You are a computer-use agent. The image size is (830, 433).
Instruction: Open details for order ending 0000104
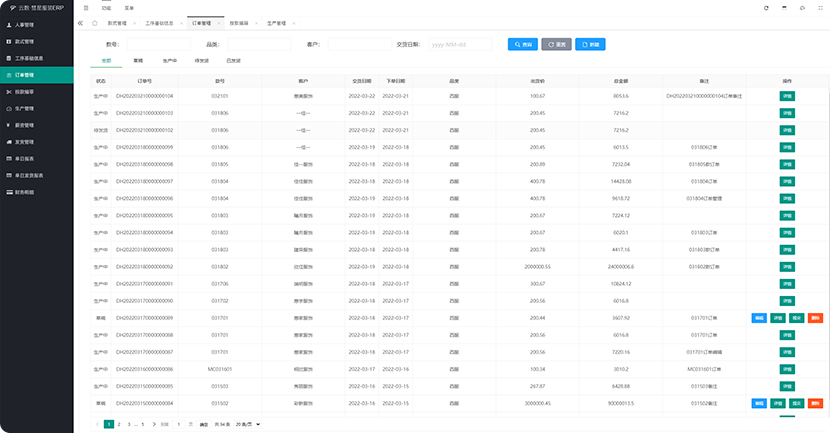[787, 96]
